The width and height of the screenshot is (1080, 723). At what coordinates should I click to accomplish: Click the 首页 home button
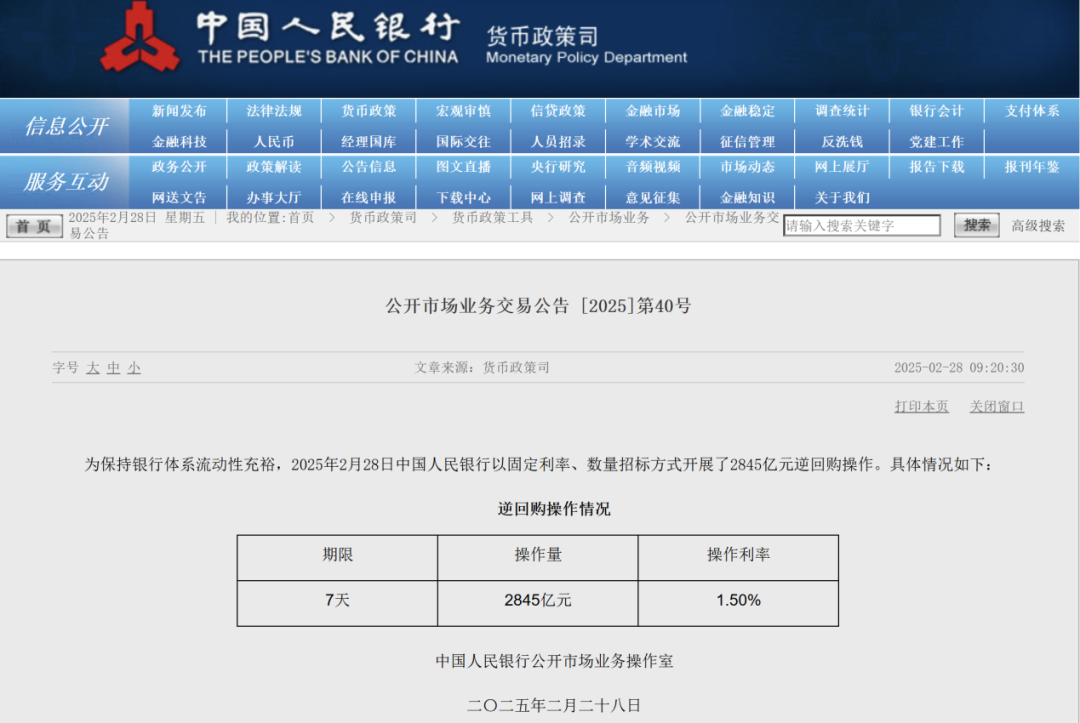pyautogui.click(x=34, y=226)
